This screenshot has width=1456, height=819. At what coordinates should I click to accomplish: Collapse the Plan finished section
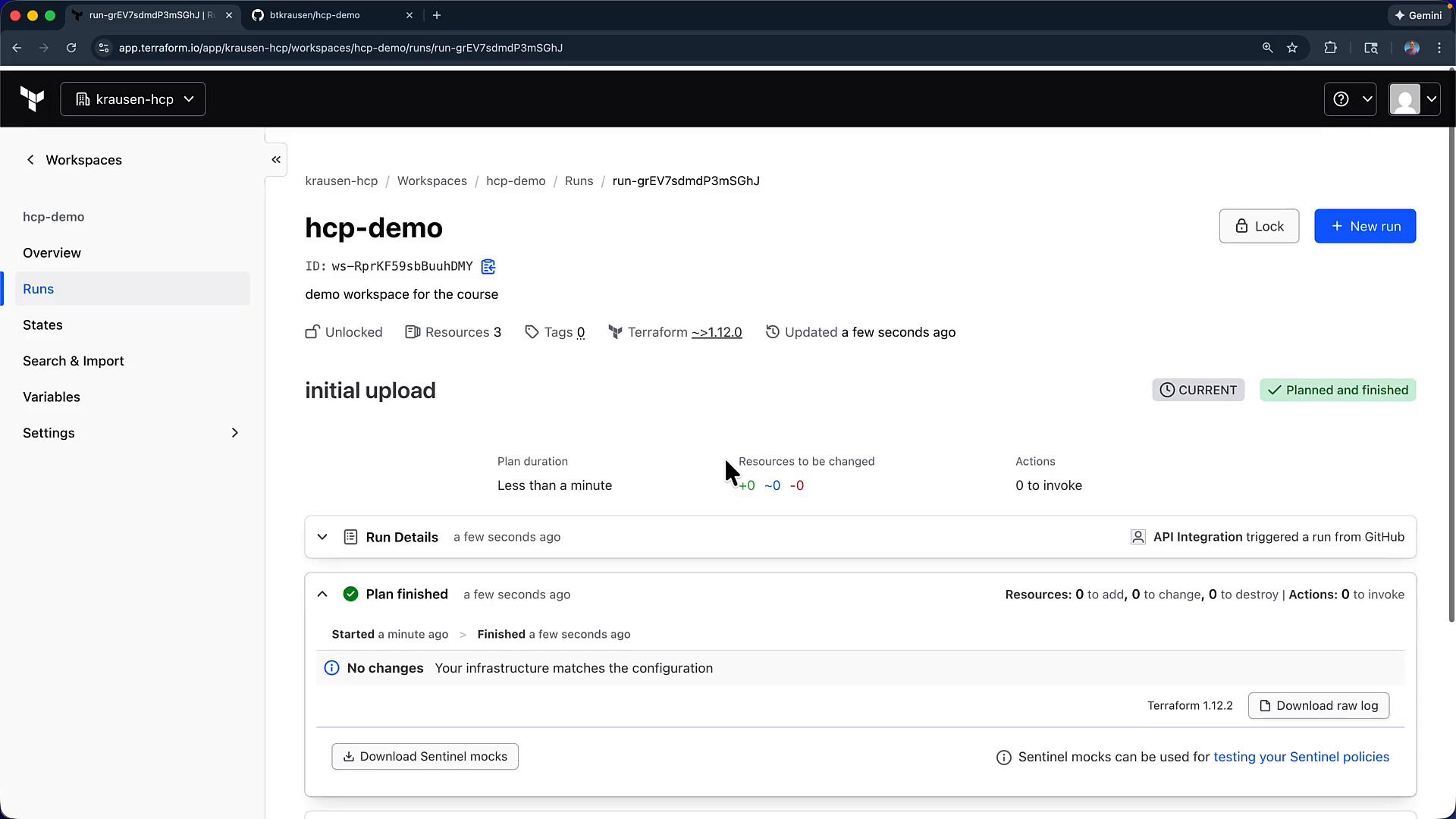click(x=322, y=595)
